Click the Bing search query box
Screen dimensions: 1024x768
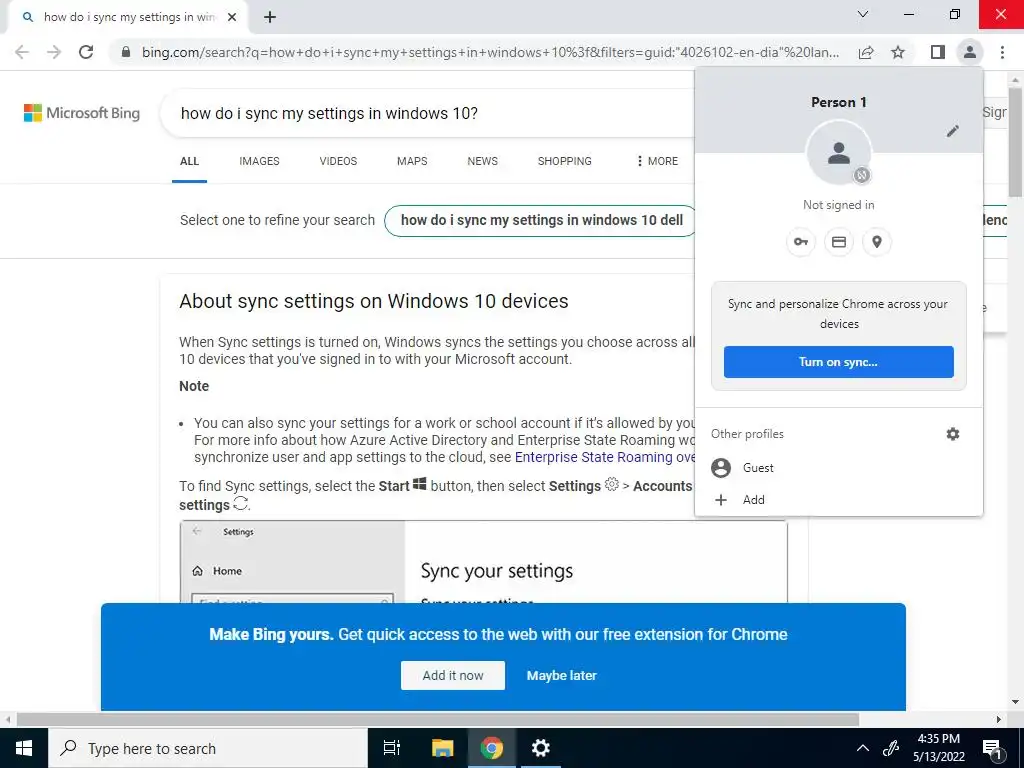coord(428,113)
